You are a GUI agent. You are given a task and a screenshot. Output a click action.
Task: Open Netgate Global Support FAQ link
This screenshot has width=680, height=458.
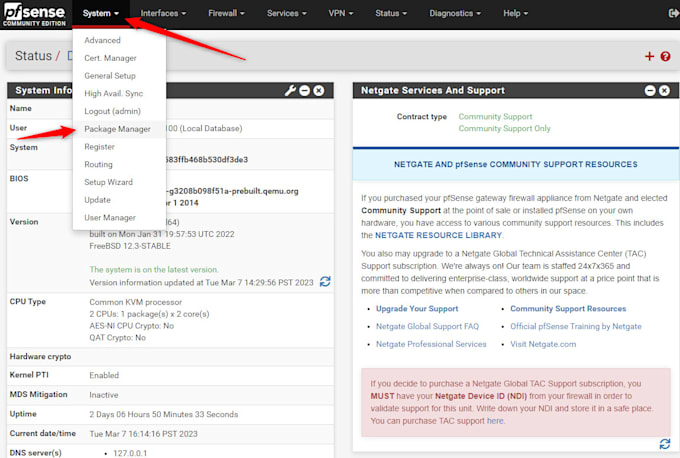(x=427, y=327)
